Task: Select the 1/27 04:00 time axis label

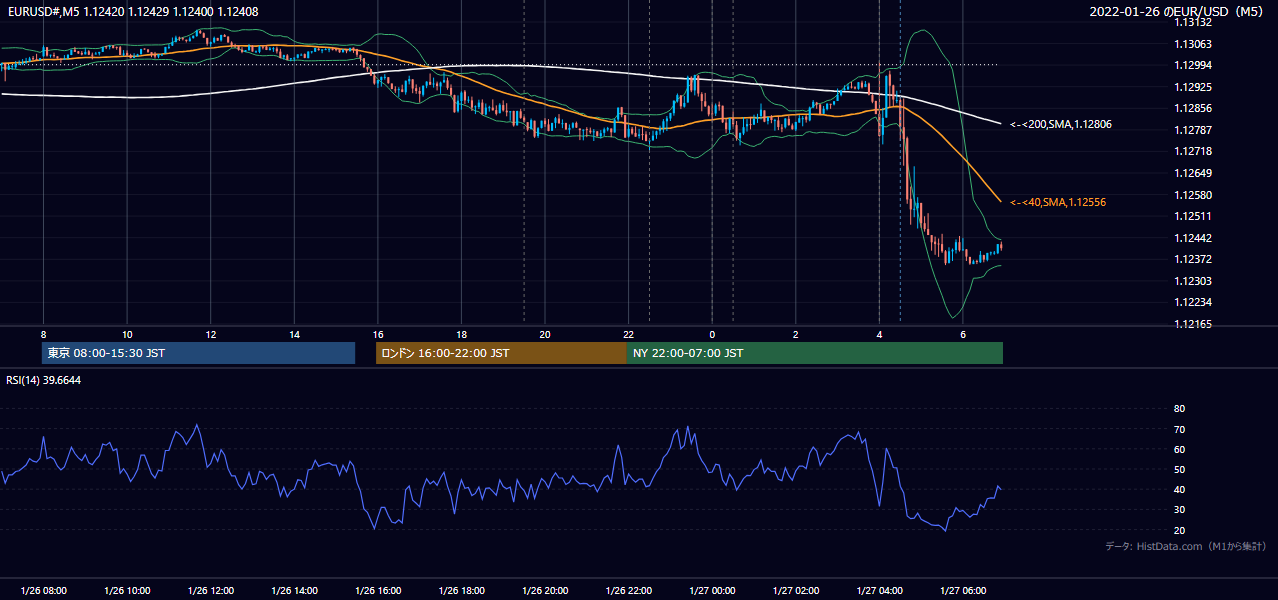Action: point(879,591)
